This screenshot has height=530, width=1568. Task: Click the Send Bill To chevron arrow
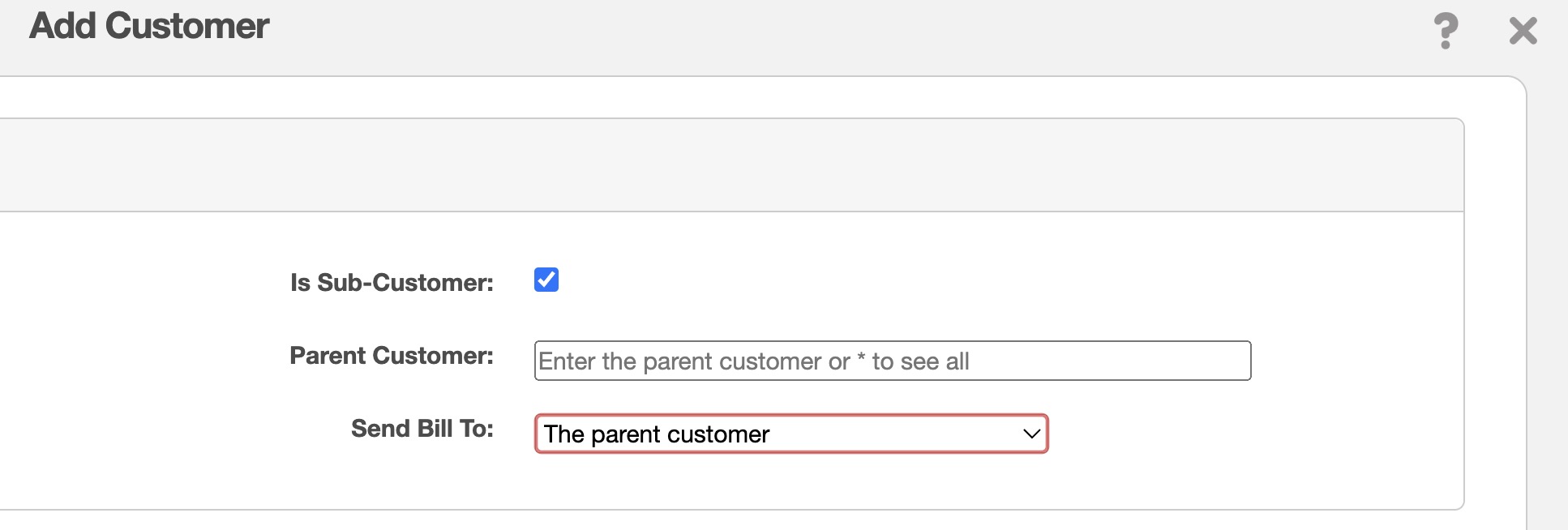[1031, 434]
